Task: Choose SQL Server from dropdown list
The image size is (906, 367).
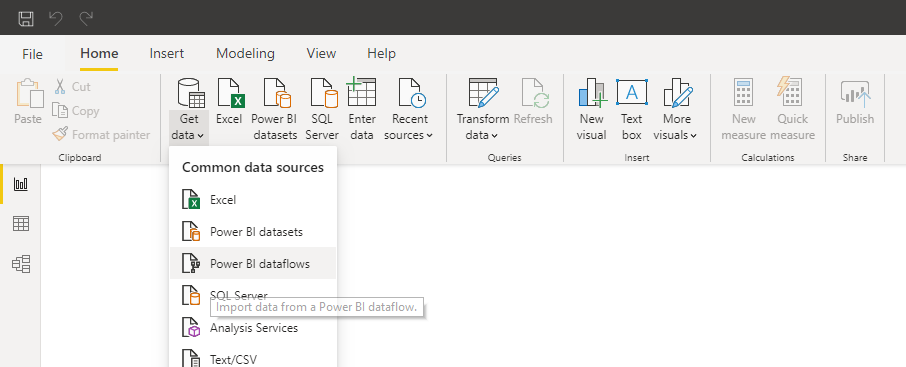Action: click(253, 295)
